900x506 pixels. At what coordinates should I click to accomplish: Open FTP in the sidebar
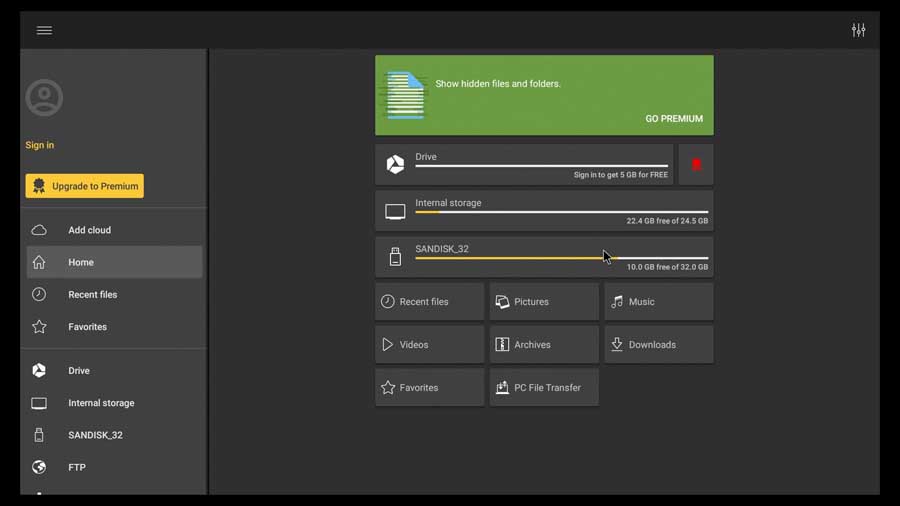[x=114, y=467]
